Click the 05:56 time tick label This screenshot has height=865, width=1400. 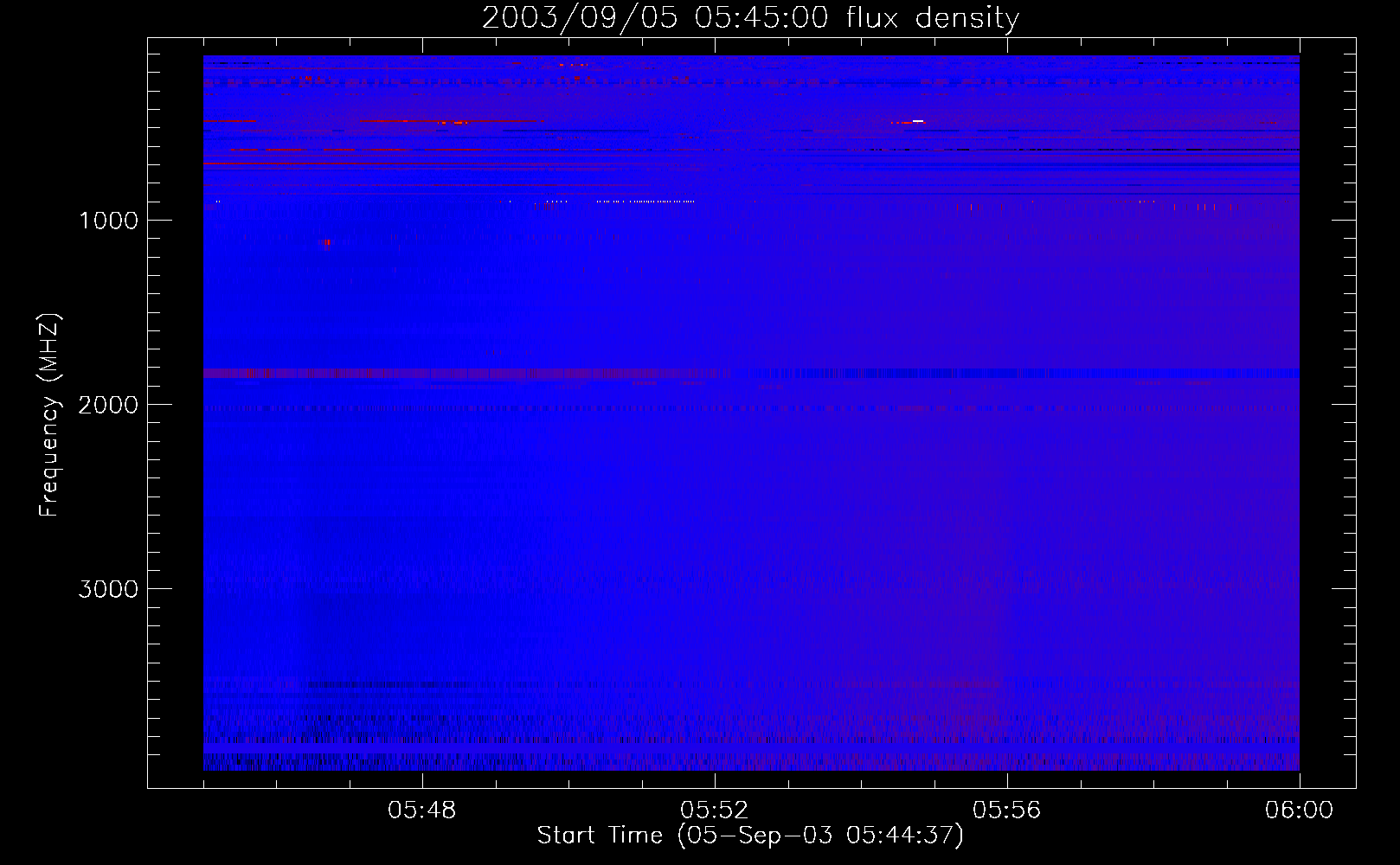coord(1007,811)
